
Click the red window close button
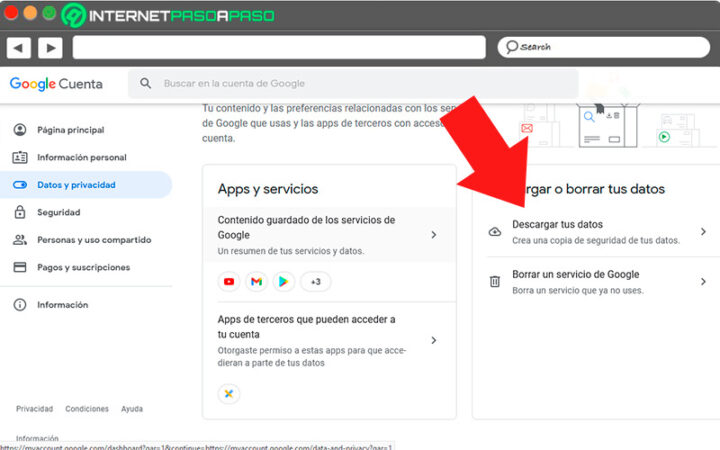click(x=11, y=12)
